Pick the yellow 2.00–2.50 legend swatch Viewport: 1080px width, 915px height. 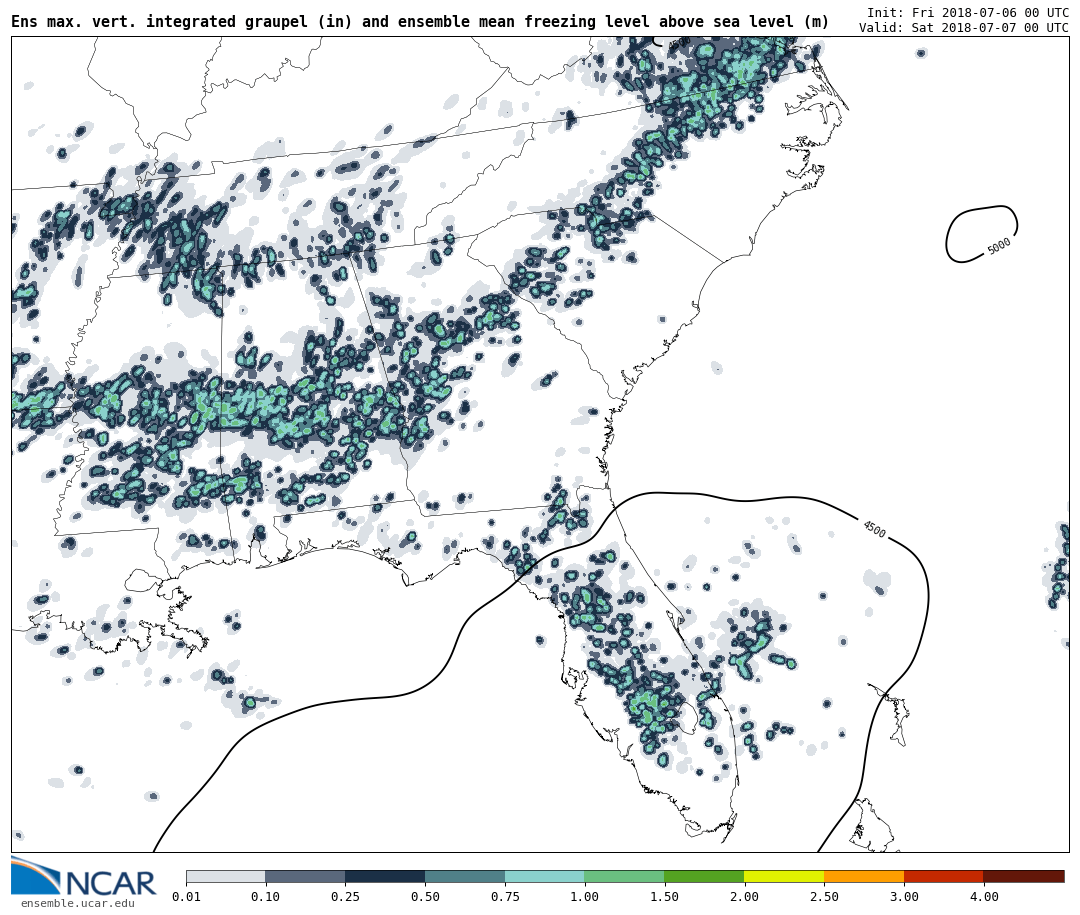784,876
